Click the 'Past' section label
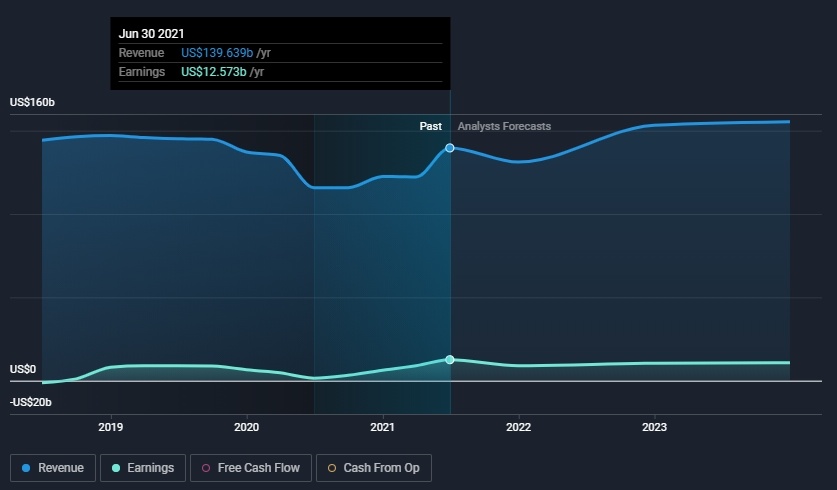The image size is (837, 490). point(430,127)
